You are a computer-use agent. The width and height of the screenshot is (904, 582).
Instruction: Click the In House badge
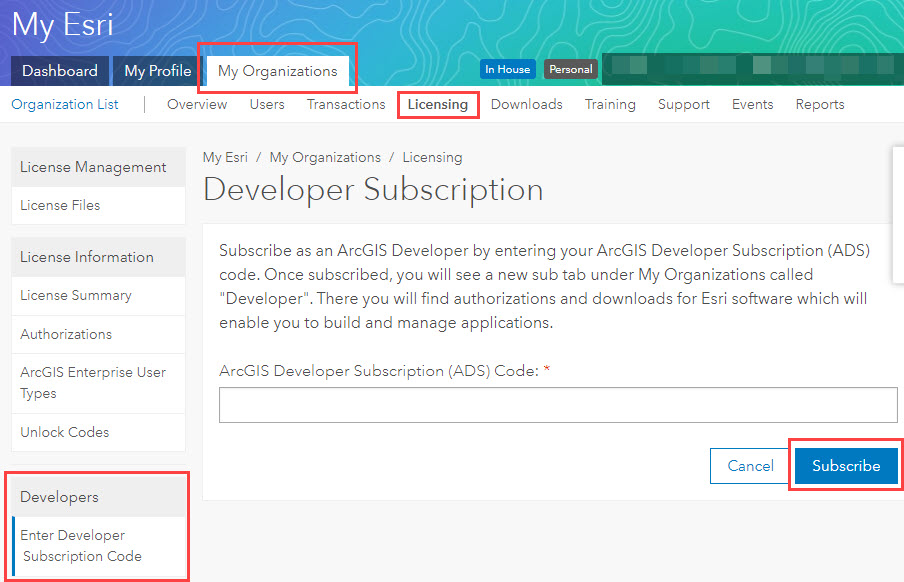point(507,69)
